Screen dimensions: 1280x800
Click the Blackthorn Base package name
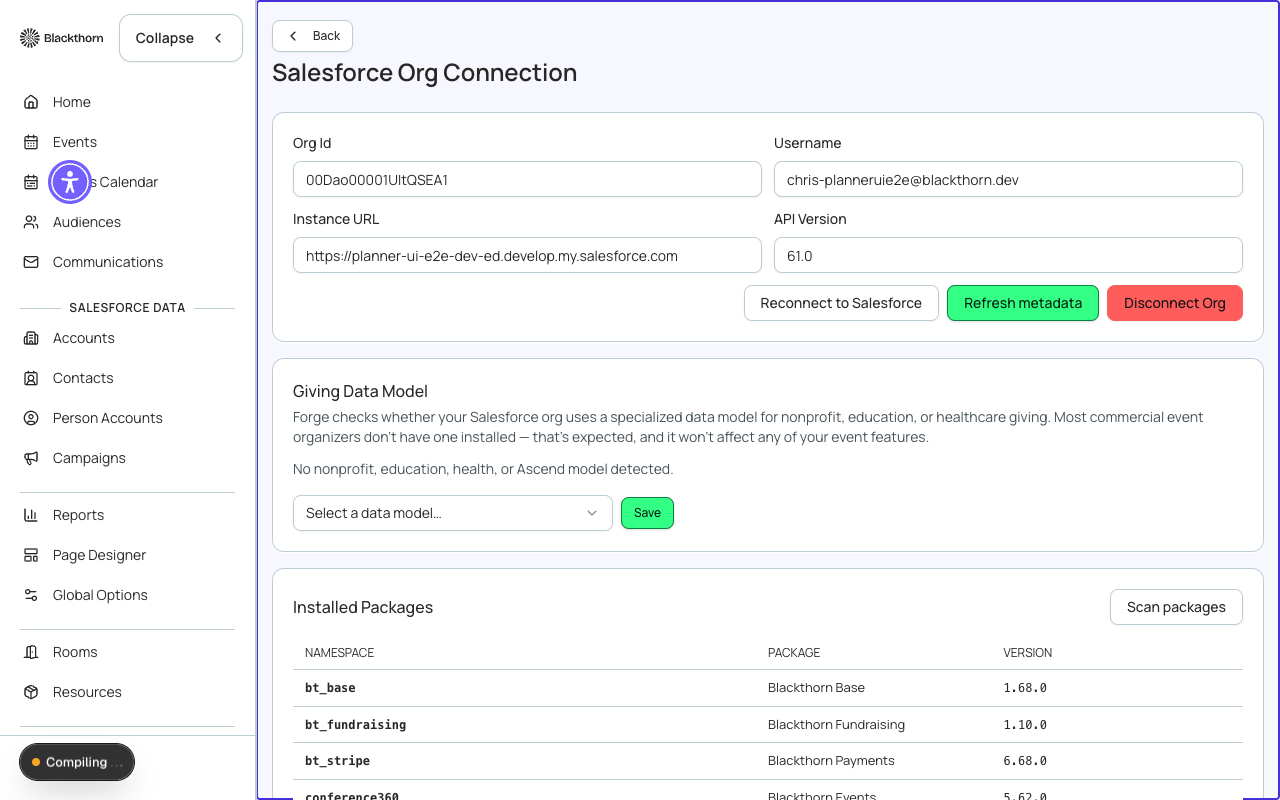(x=816, y=688)
